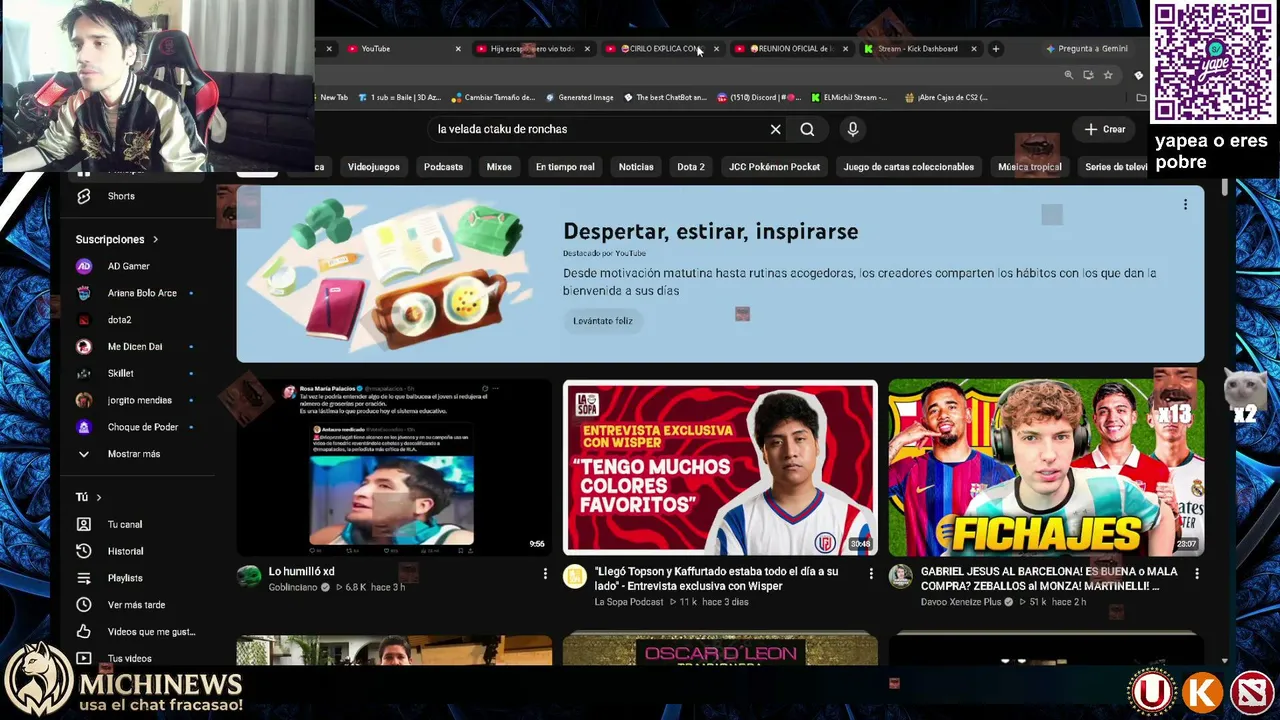Open the Playlists icon
This screenshot has height=720, width=1280.
(84, 578)
